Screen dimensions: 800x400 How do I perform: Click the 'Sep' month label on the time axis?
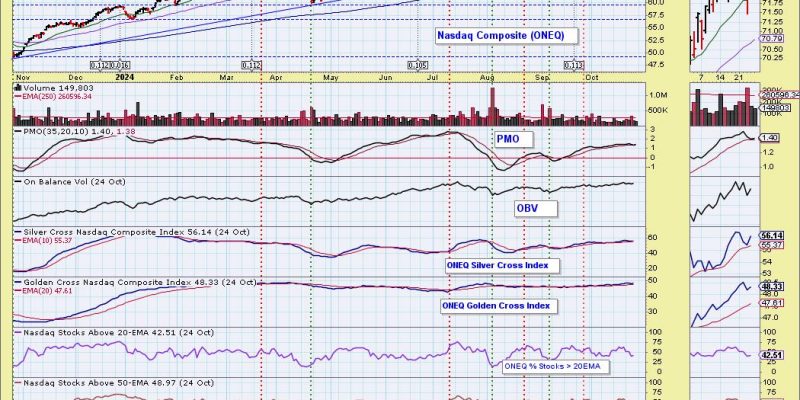tap(543, 78)
